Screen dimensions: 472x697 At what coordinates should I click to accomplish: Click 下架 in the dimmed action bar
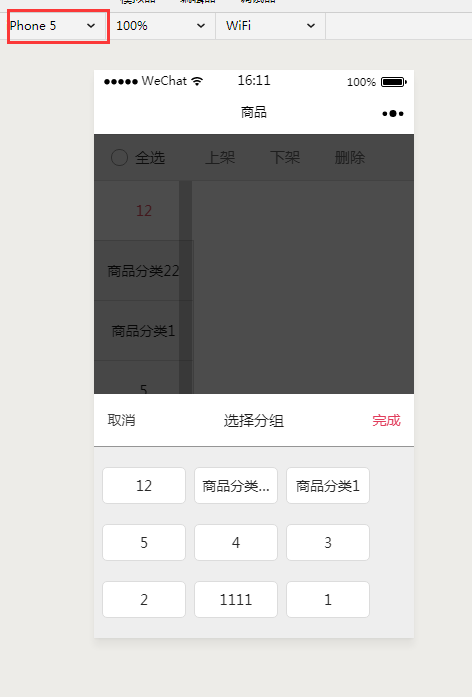pyautogui.click(x=285, y=157)
